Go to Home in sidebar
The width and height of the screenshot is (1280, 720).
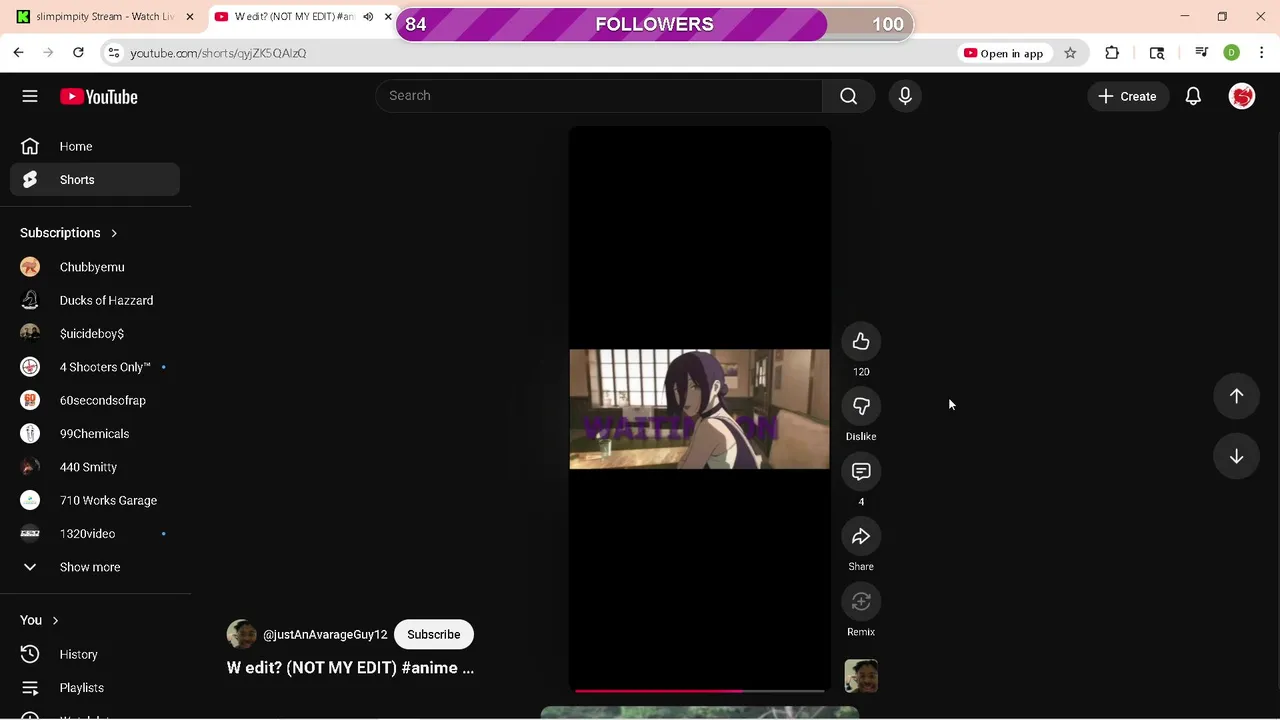pos(95,146)
